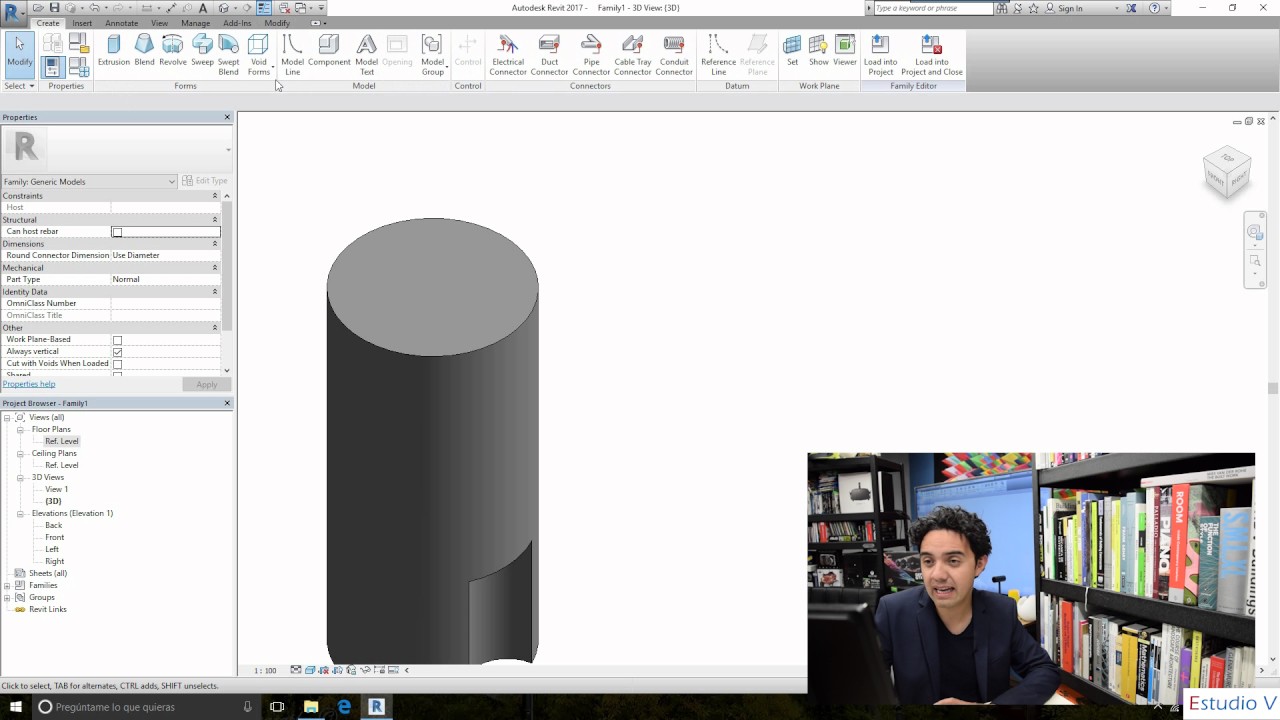Open the Family: Generic Models dropdown
The height and width of the screenshot is (720, 1280).
(89, 182)
